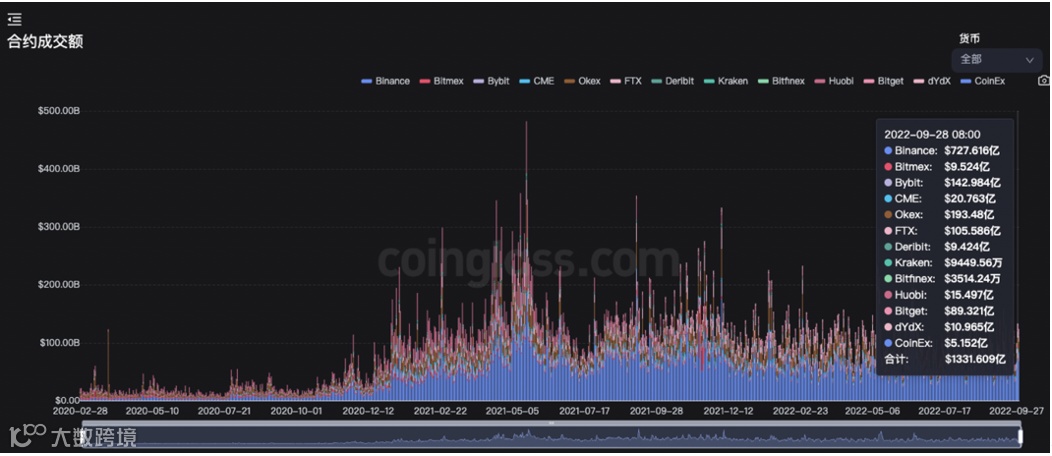Toggle CoinEx series in legend
Viewport: 1052px width, 456px height.
982,81
